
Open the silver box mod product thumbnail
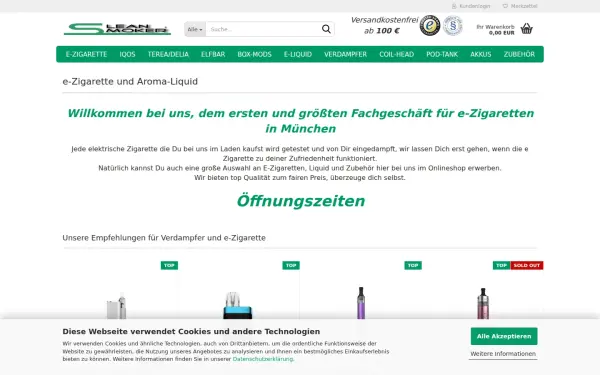(117, 305)
